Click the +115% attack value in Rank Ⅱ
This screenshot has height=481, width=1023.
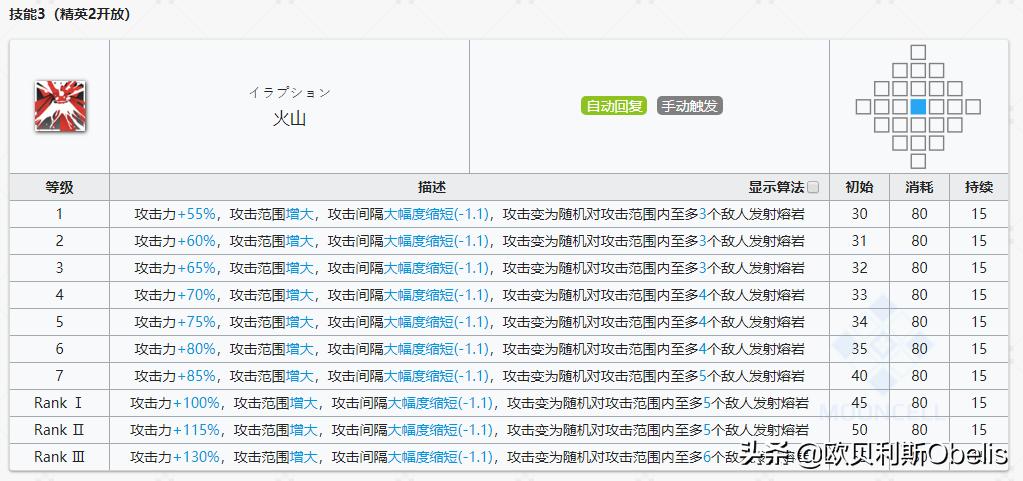[196, 430]
